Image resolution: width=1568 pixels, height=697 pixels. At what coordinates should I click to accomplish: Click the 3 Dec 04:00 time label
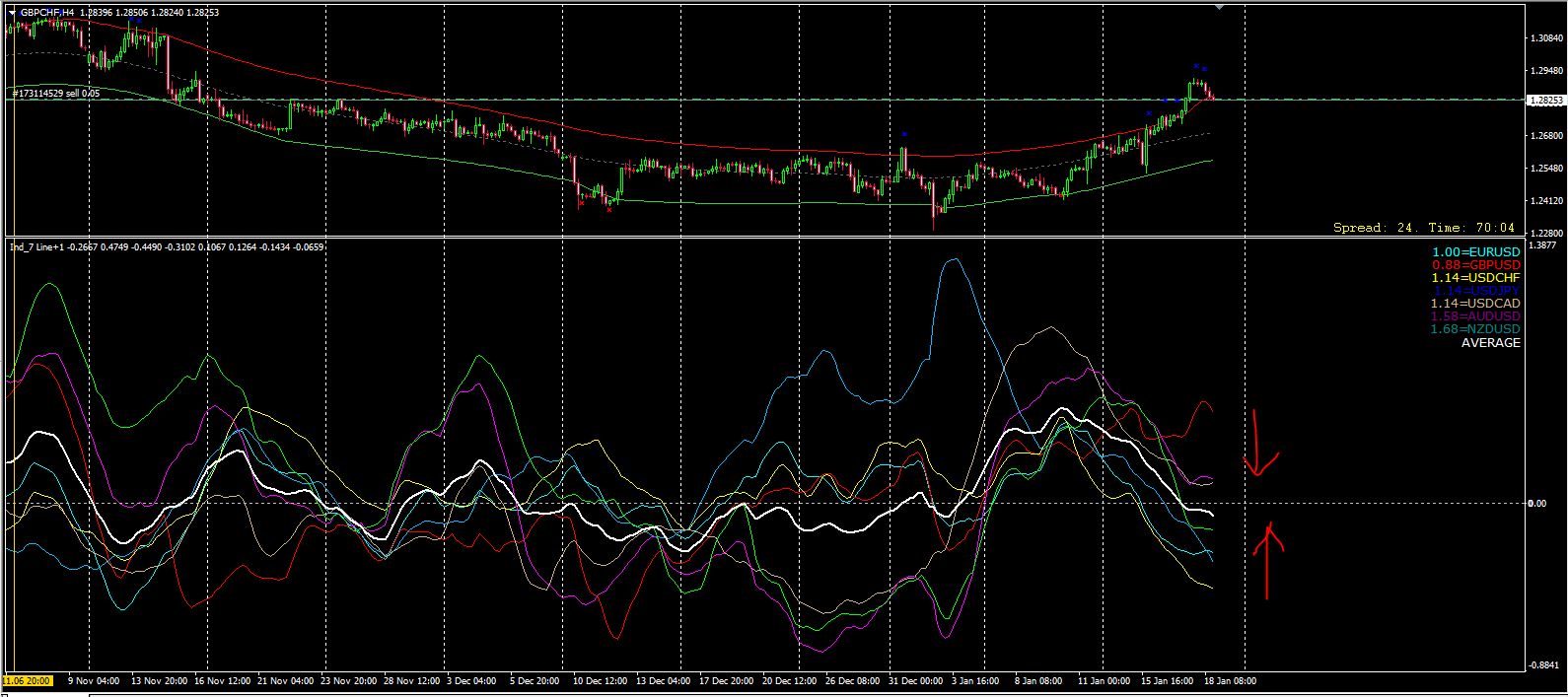[x=471, y=680]
